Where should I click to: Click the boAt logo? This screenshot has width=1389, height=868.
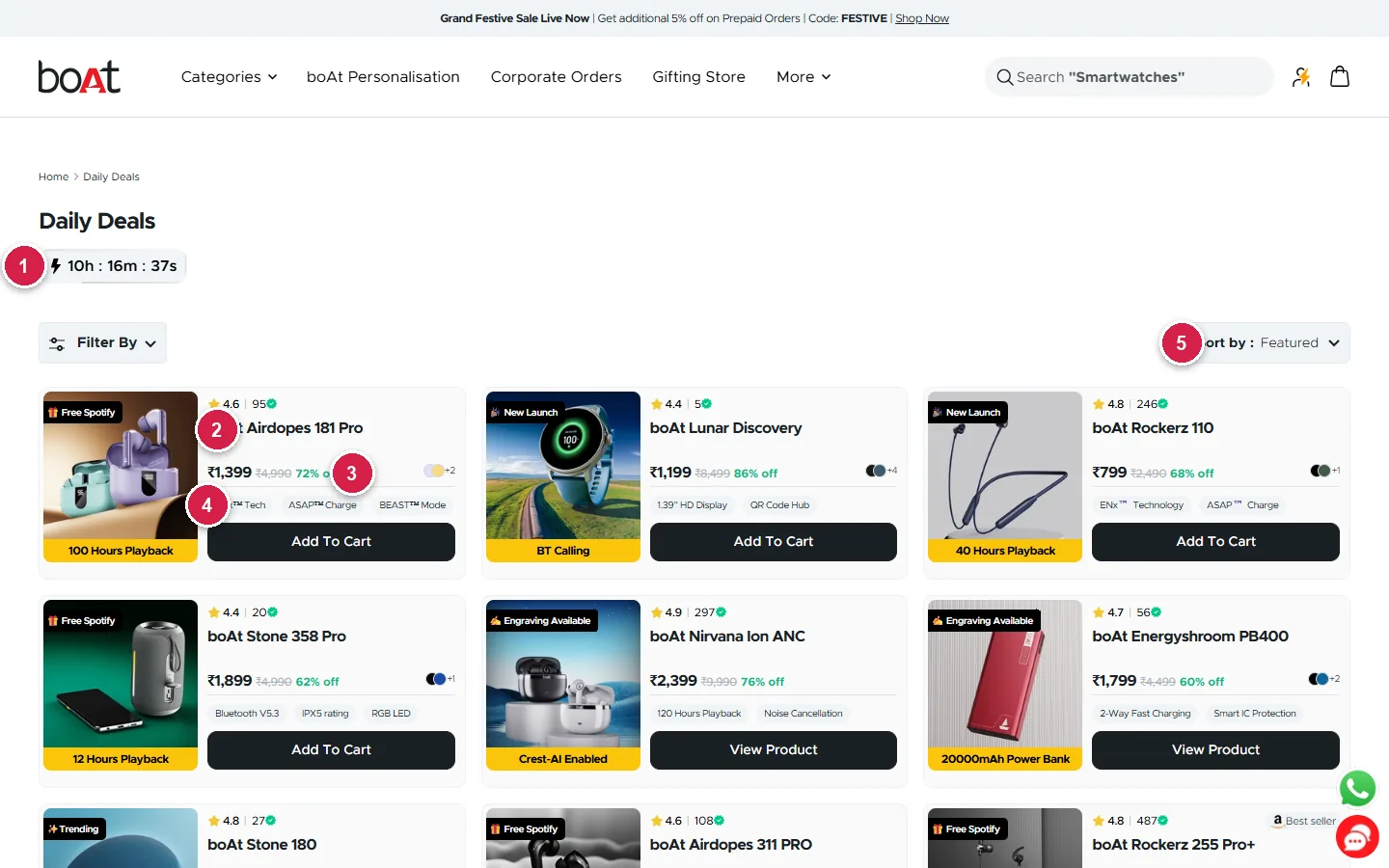click(x=79, y=77)
